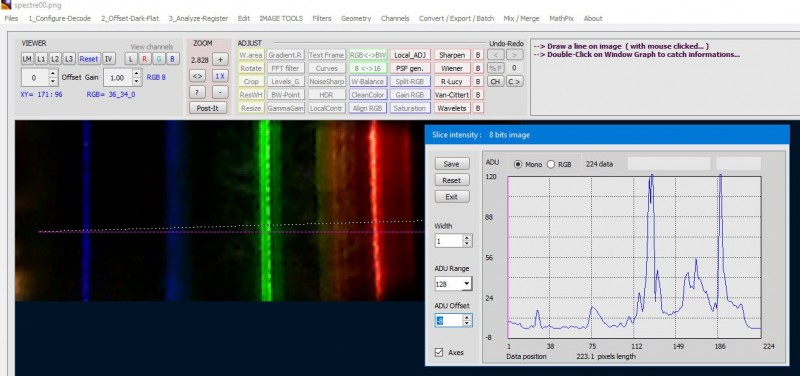
Task: Open the Mix / Merge menu
Action: [521, 18]
